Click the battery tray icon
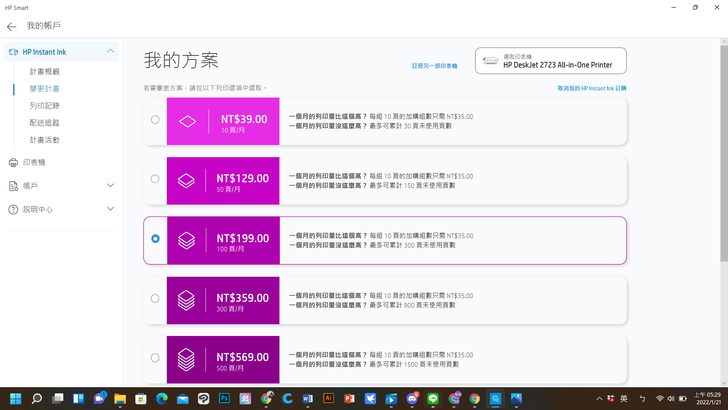Screen dimensions: 728x410 click(683, 398)
